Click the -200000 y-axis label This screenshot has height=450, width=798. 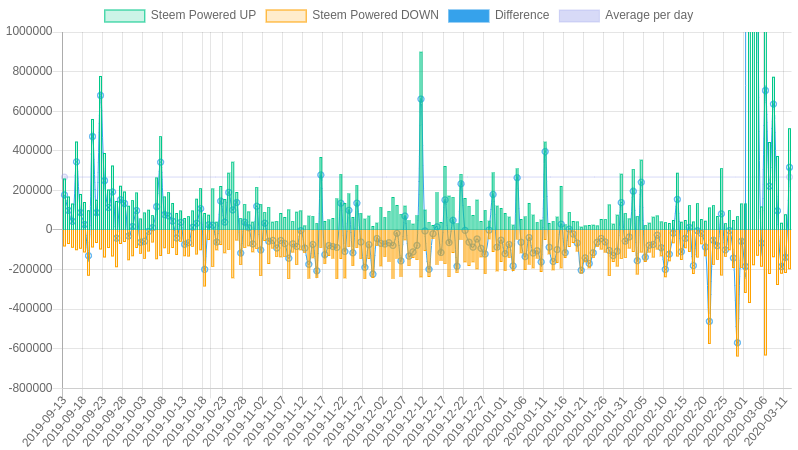(31, 269)
